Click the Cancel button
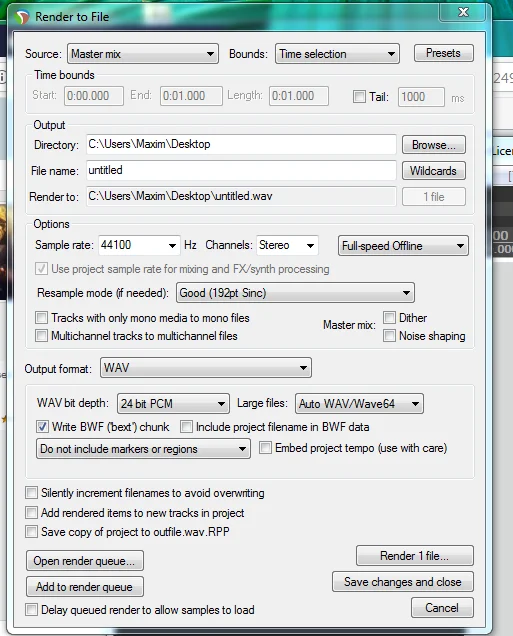The width and height of the screenshot is (513, 636). [x=442, y=608]
